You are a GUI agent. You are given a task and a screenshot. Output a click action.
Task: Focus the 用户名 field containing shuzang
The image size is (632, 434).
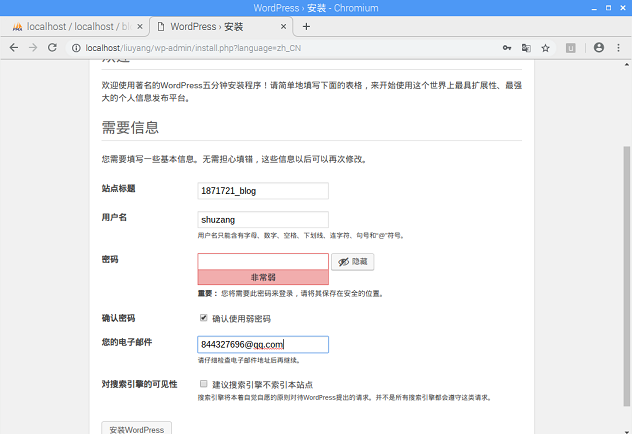coord(263,220)
